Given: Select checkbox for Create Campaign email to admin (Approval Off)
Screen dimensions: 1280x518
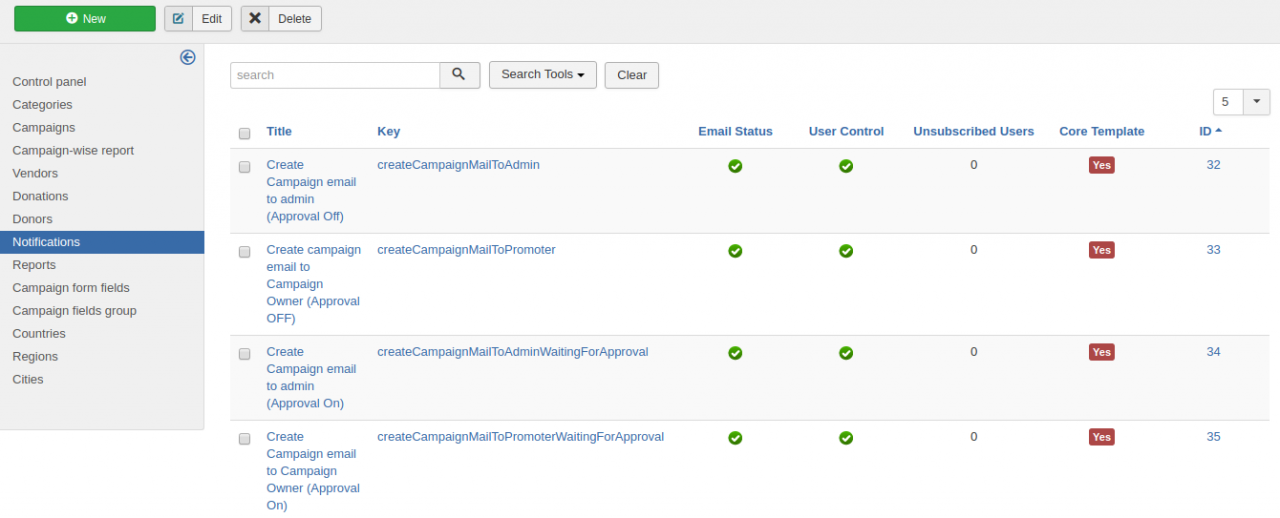Looking at the screenshot, I should click(245, 167).
